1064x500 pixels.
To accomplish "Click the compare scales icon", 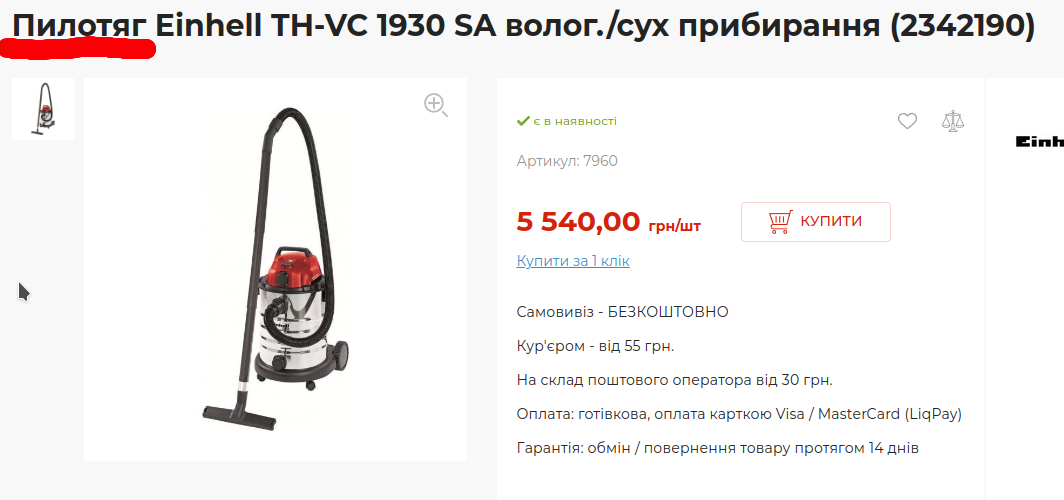I will [x=953, y=121].
